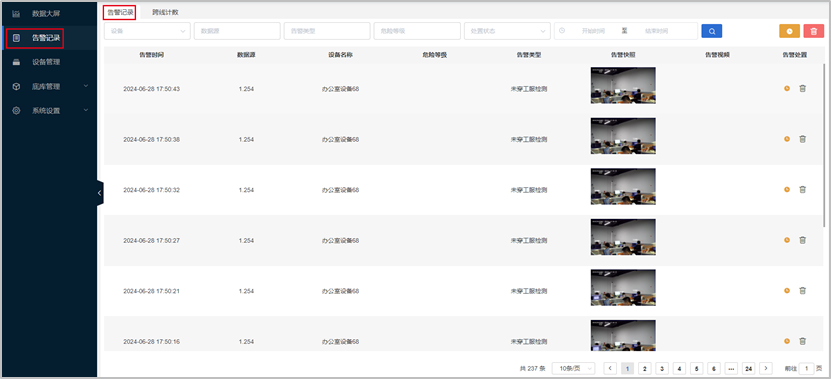Go to page 3

662,368
